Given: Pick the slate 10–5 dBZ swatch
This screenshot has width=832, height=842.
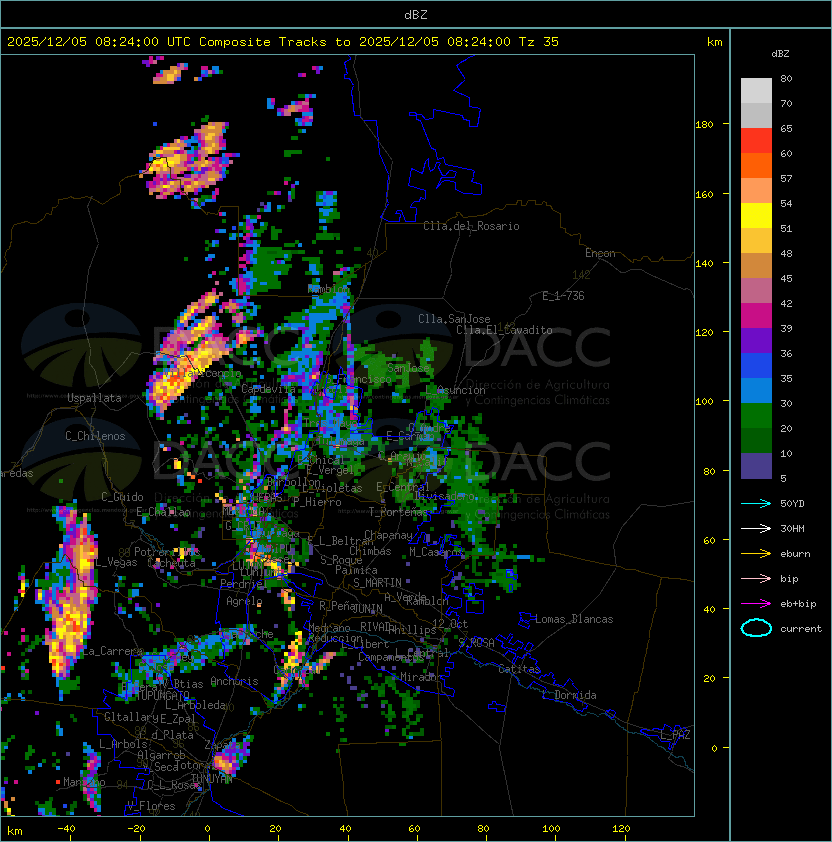Looking at the screenshot, I should (x=756, y=466).
